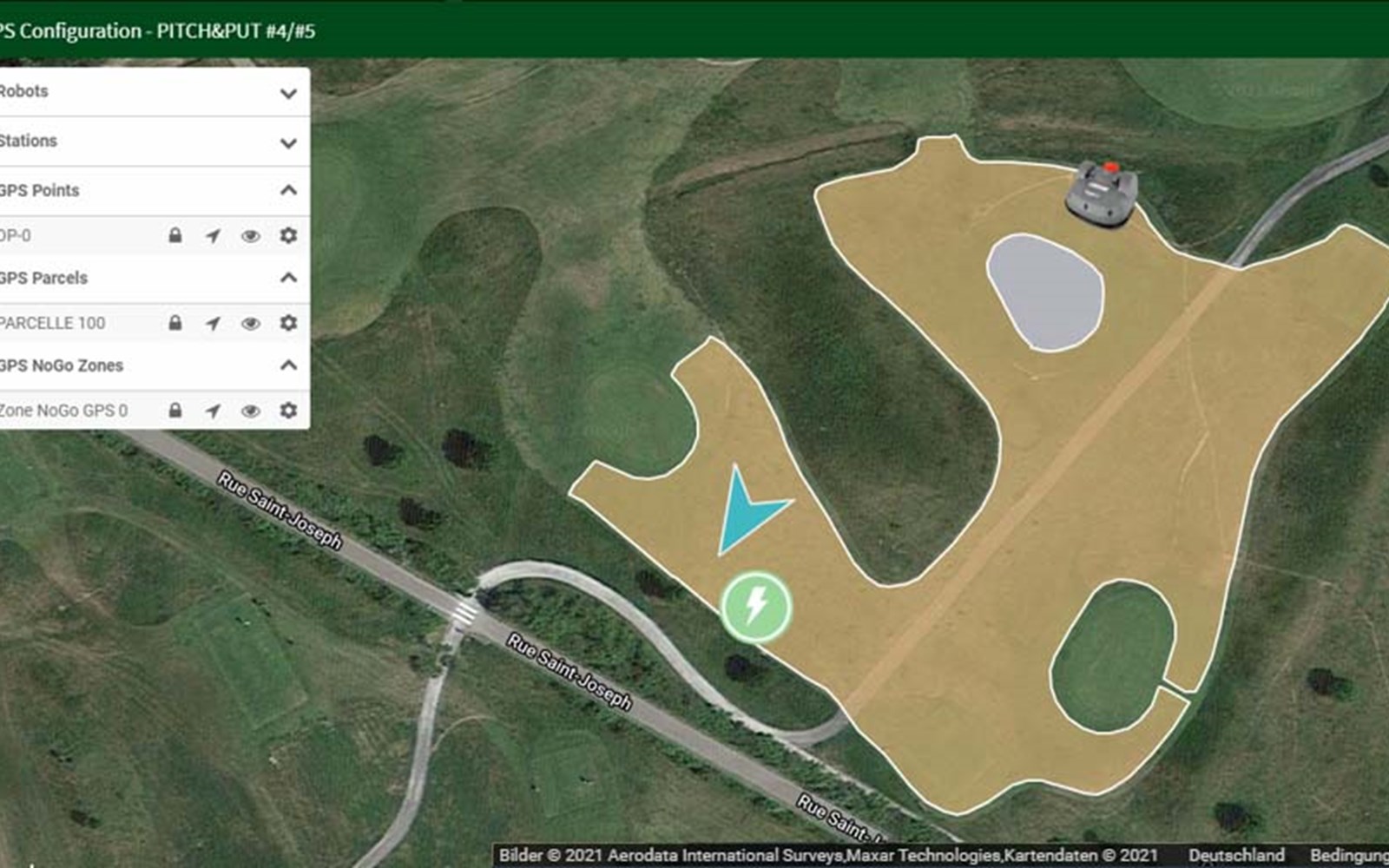Toggle visibility of PARCELLE 100
1389x868 pixels.
click(x=251, y=324)
